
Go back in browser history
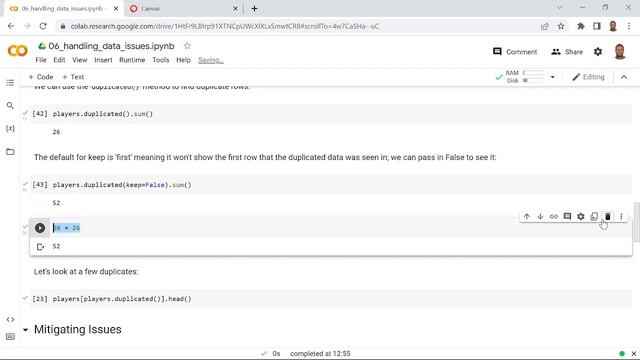[11, 26]
